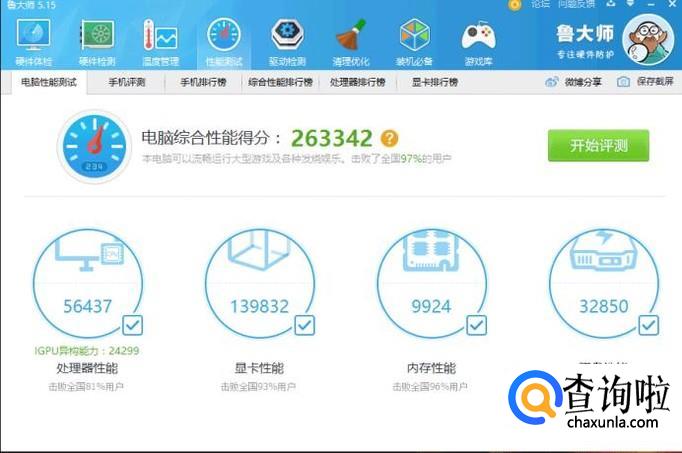
Task: Switch to the 手机排行榜 tab
Action: click(204, 82)
